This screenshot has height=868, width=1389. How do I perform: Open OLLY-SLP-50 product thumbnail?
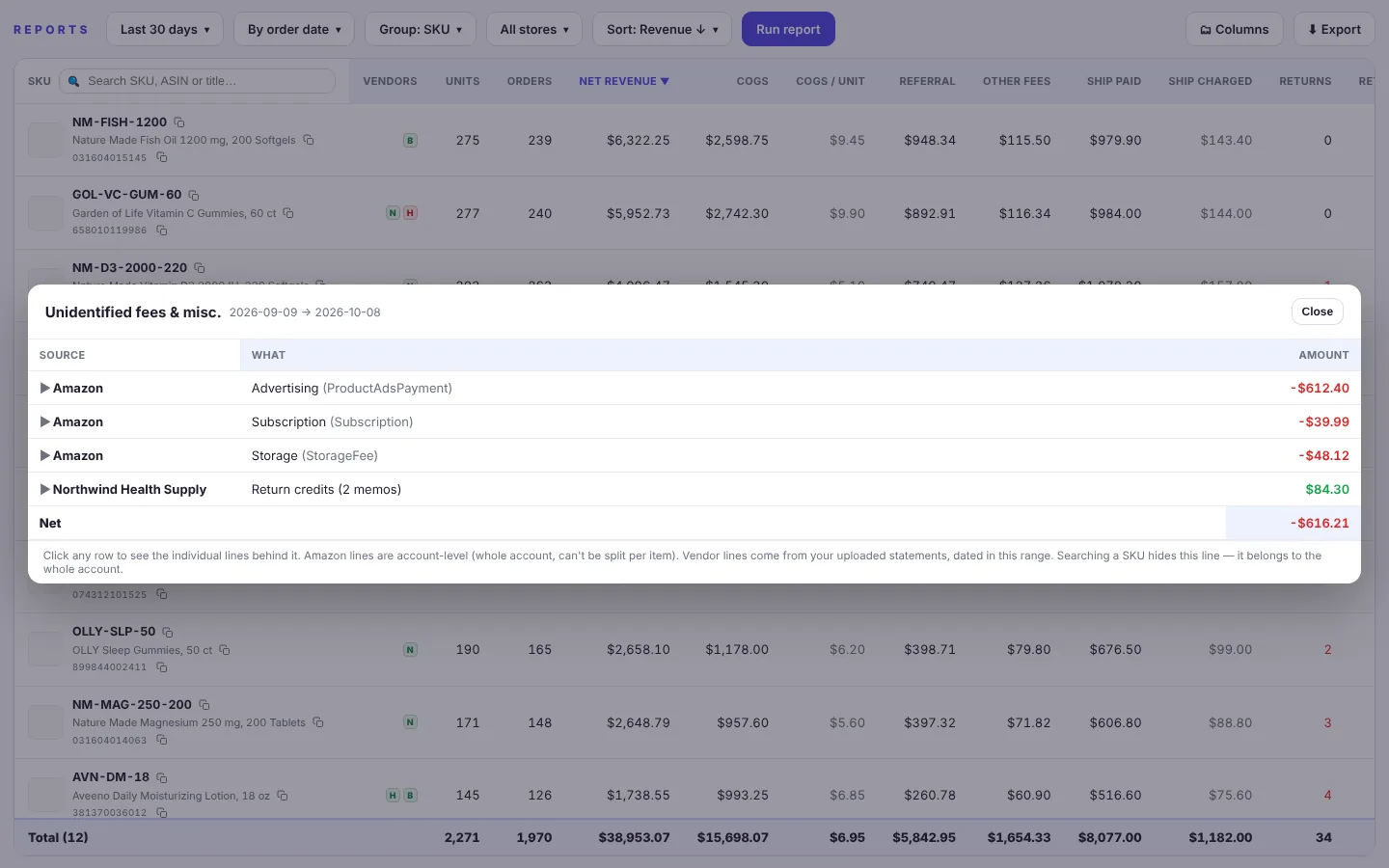45,649
